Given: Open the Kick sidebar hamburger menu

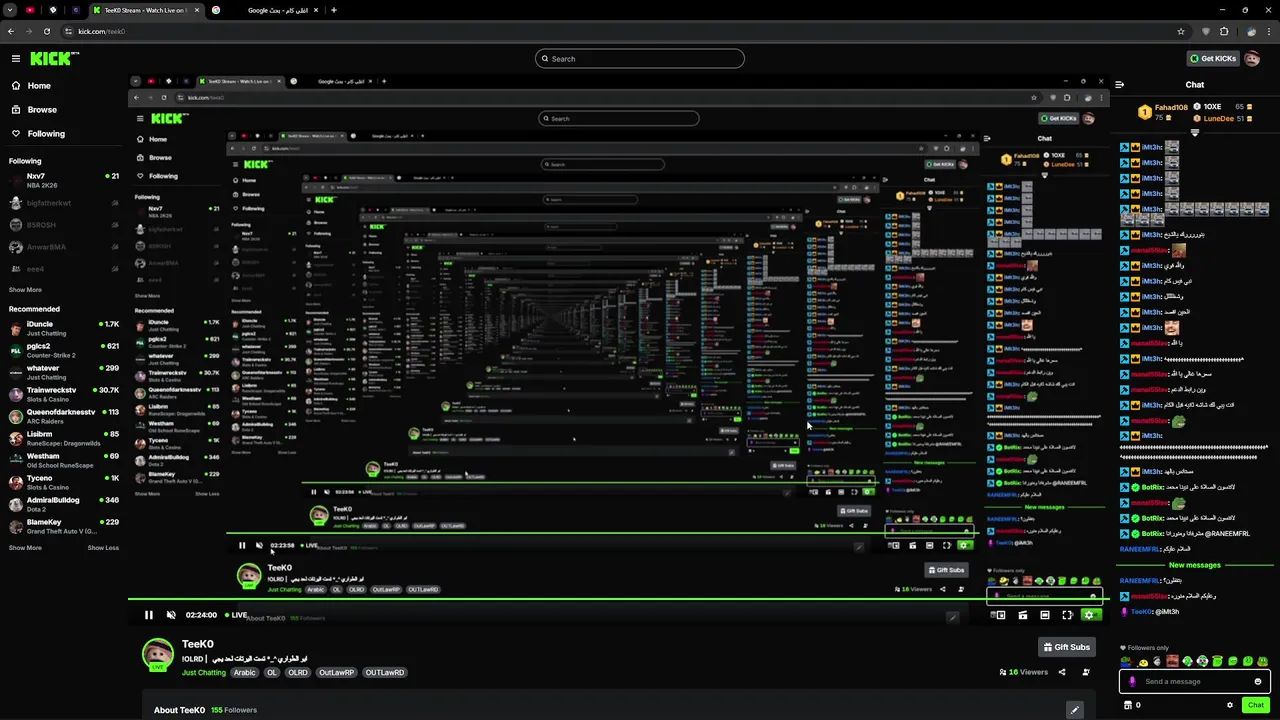Looking at the screenshot, I should (16, 59).
